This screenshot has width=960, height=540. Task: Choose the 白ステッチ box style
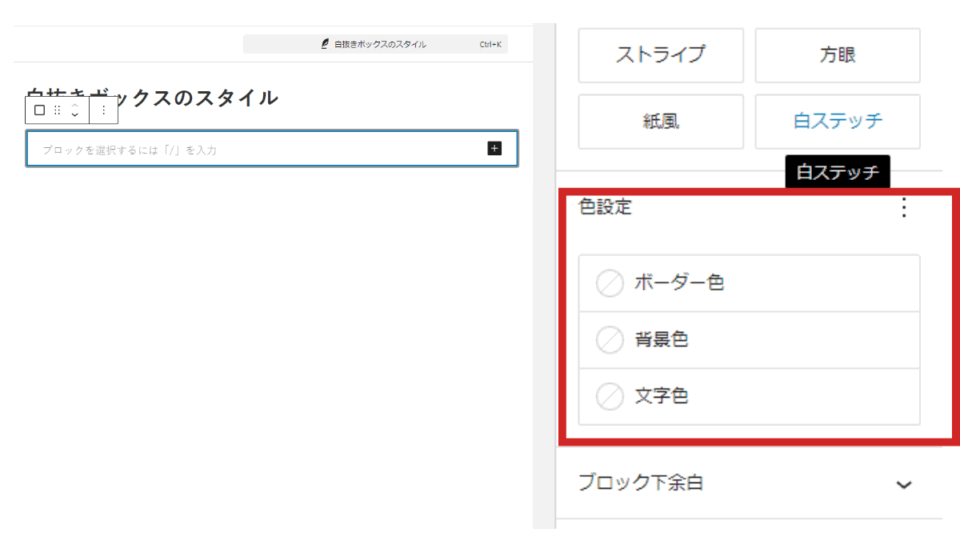(837, 121)
